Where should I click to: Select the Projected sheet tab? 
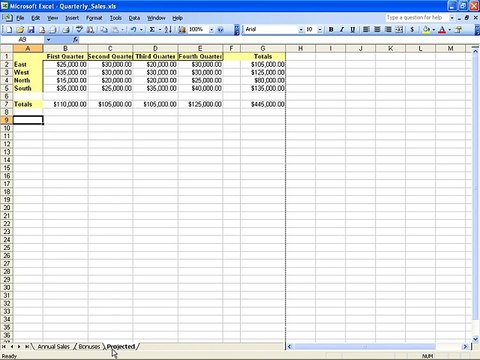point(121,347)
